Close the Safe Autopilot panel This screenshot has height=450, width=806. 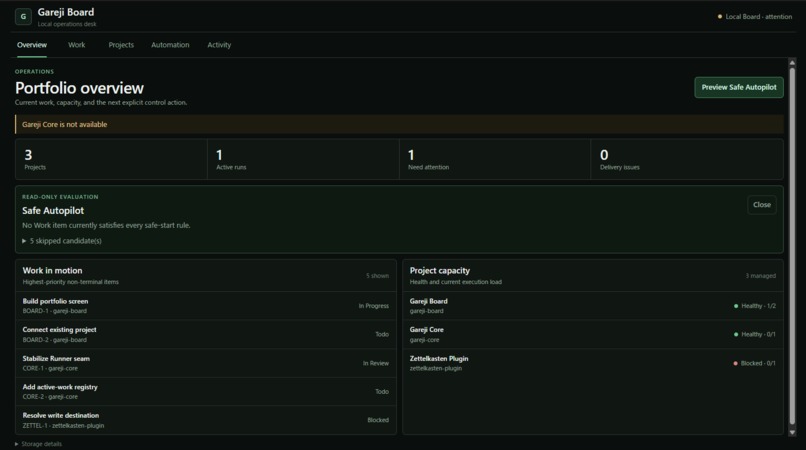[x=762, y=205]
